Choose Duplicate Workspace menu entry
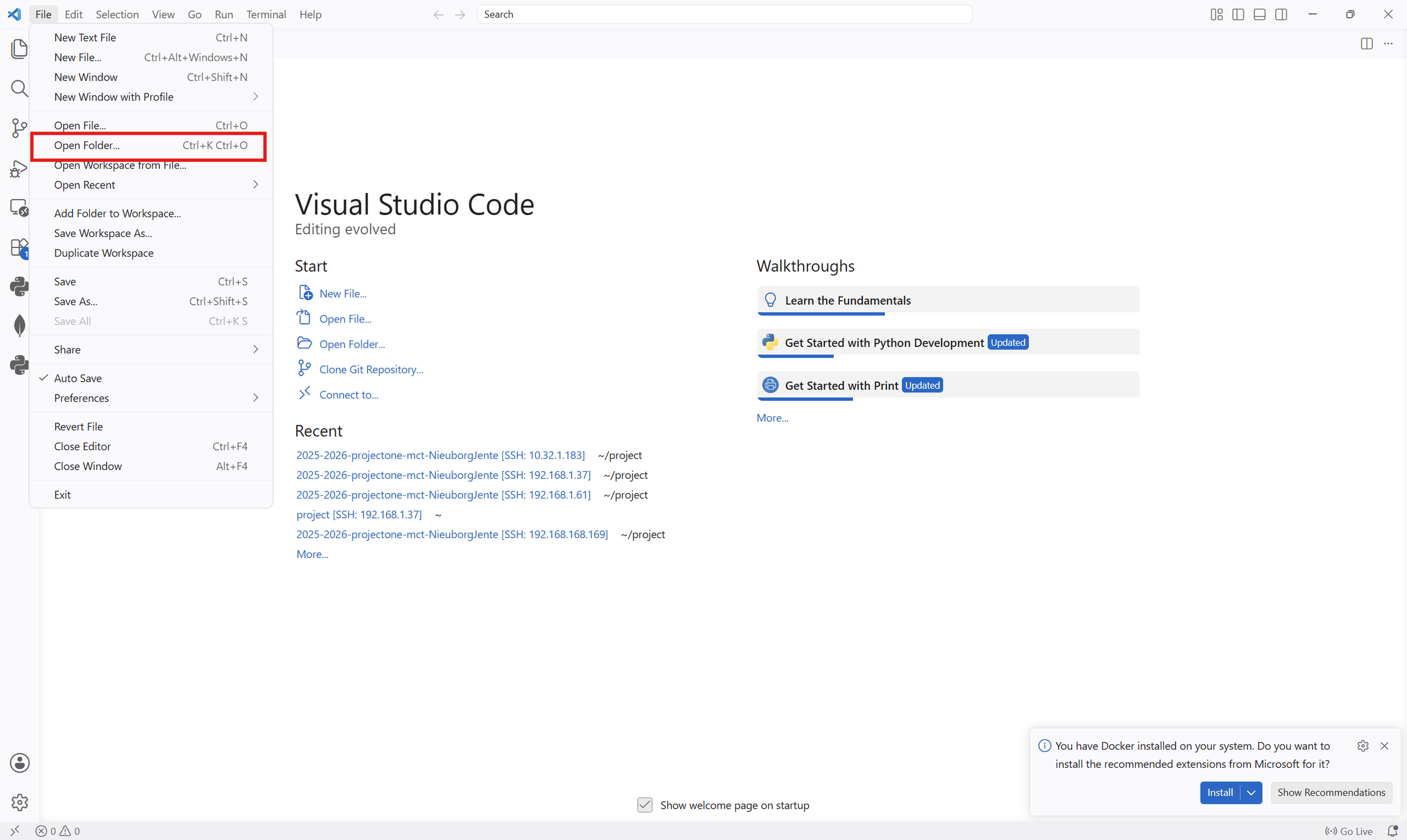This screenshot has width=1407, height=840. (151, 253)
